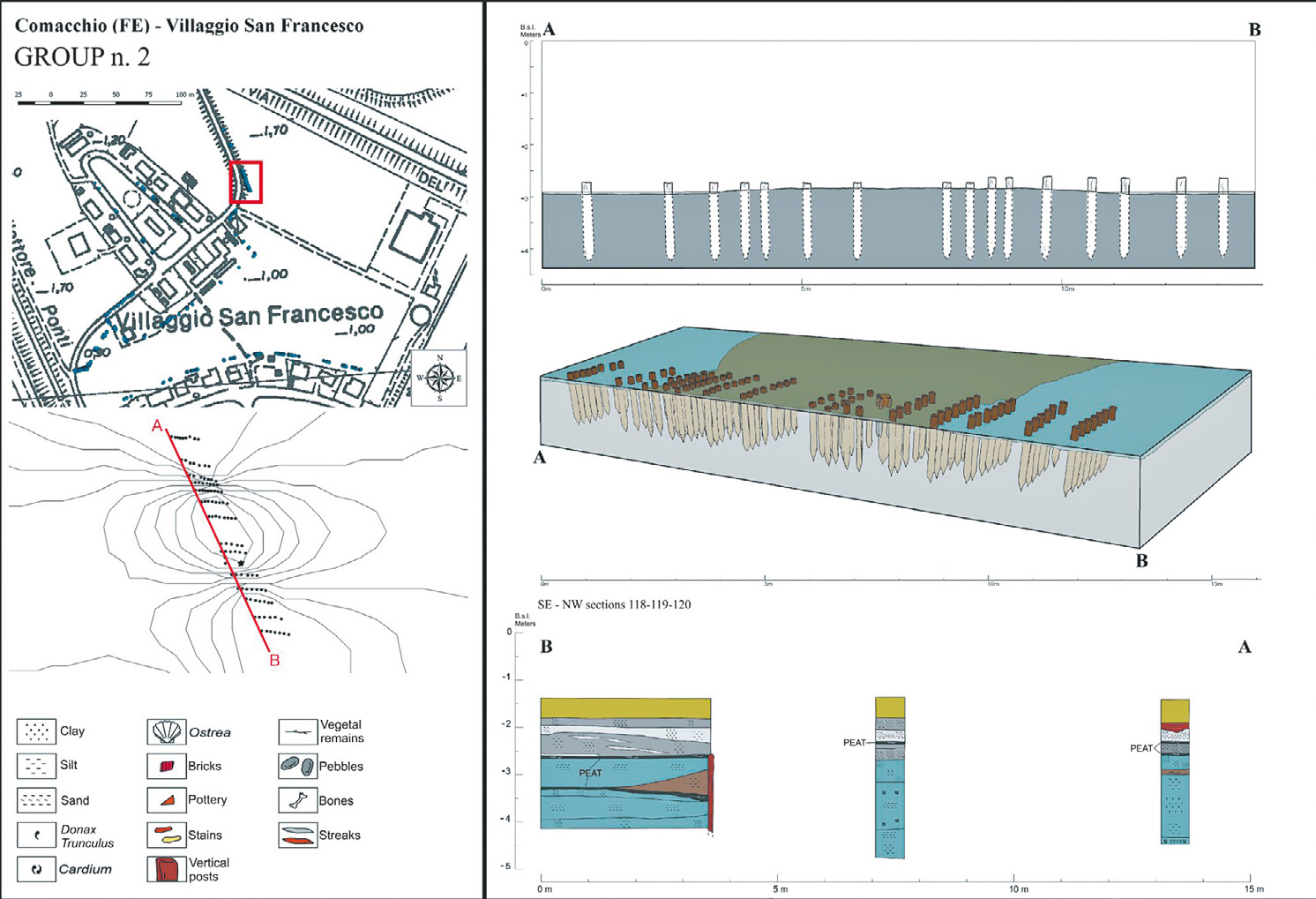The width and height of the screenshot is (1316, 899).
Task: Click the B label atop the post profile
Action: click(1255, 30)
